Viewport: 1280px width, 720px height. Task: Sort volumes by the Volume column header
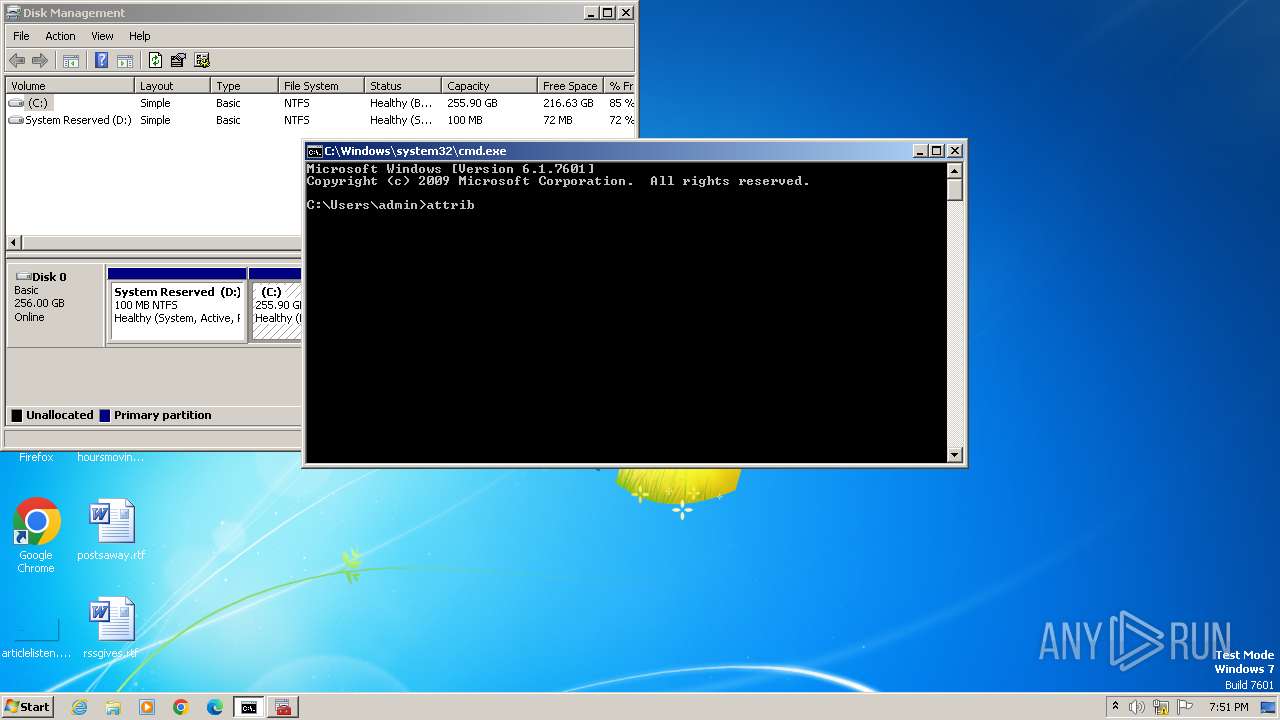pyautogui.click(x=70, y=86)
